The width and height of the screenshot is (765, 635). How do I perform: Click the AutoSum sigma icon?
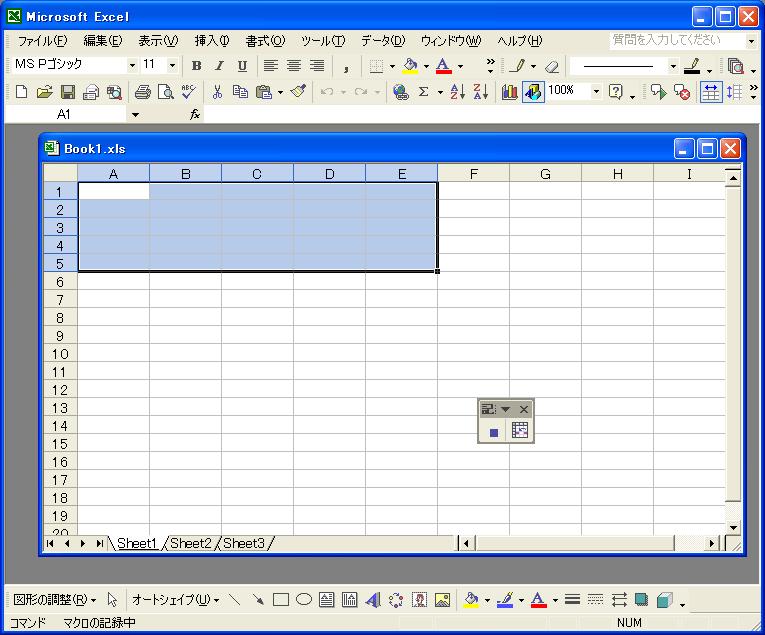(x=423, y=92)
